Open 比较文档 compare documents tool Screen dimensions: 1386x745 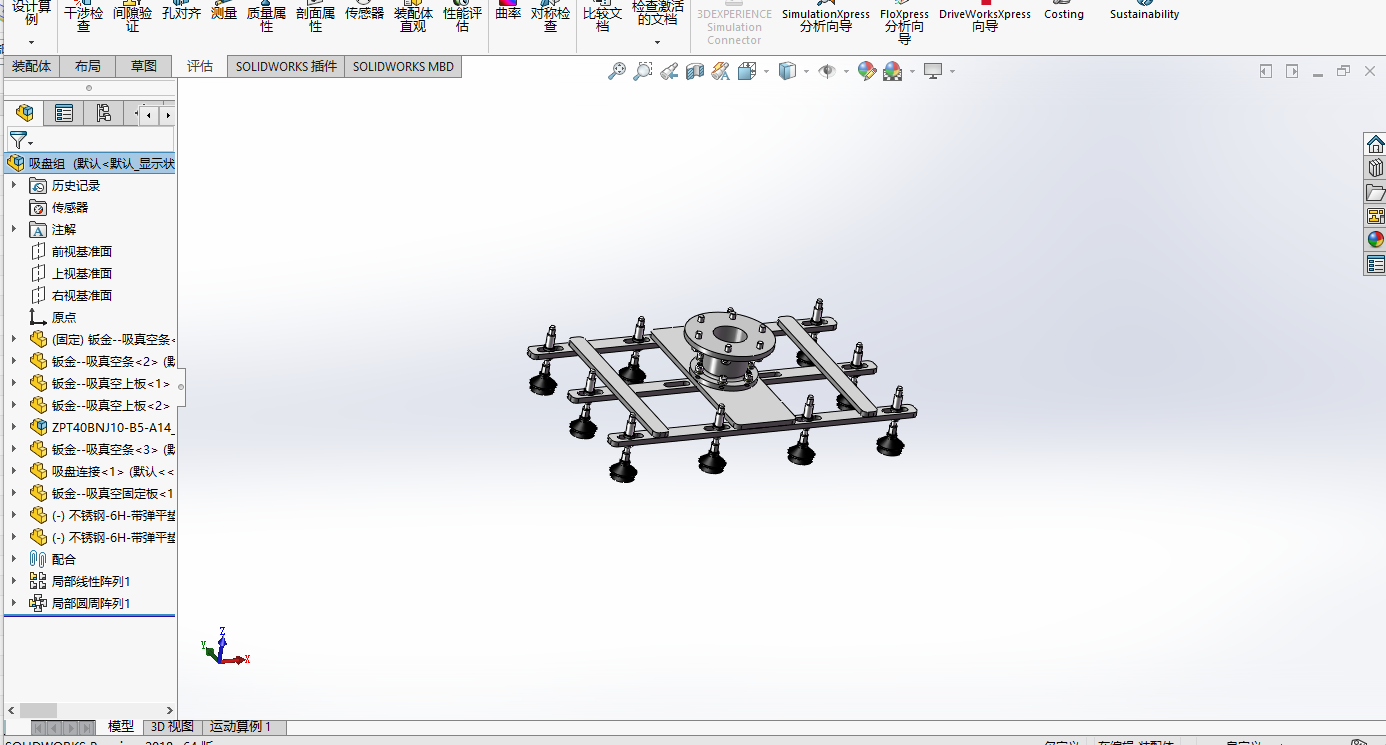[x=602, y=17]
